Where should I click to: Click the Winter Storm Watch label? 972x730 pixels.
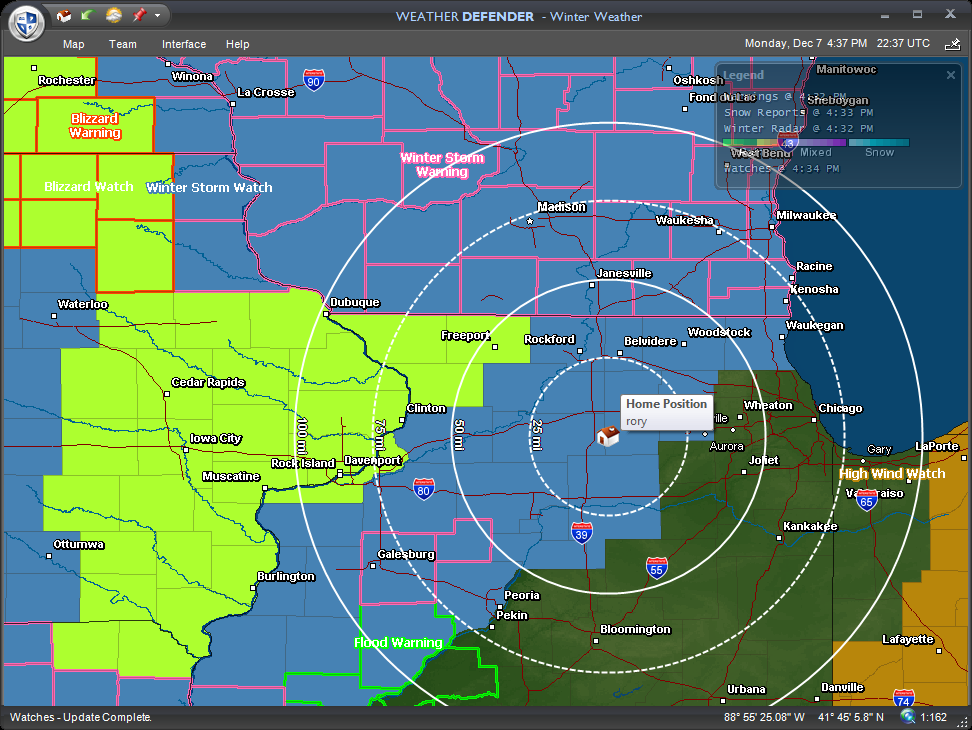pos(209,187)
